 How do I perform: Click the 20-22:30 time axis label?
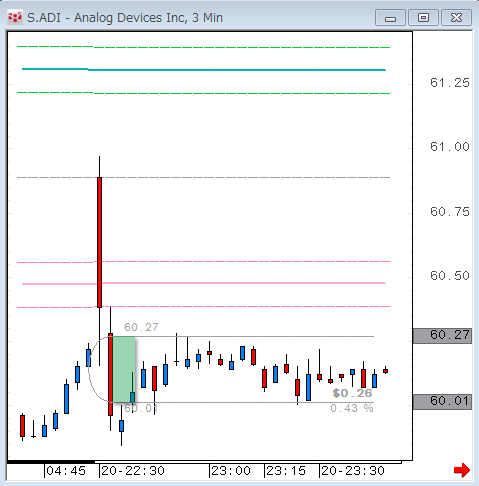[x=133, y=471]
